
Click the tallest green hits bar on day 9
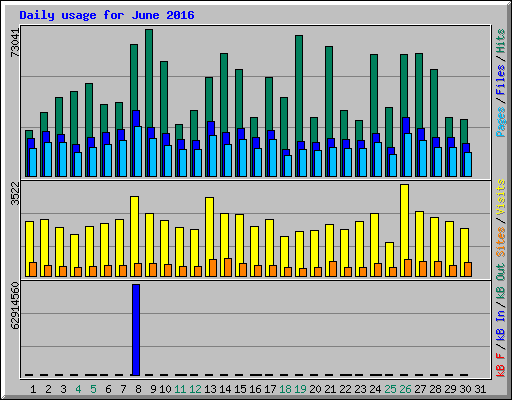149,78
